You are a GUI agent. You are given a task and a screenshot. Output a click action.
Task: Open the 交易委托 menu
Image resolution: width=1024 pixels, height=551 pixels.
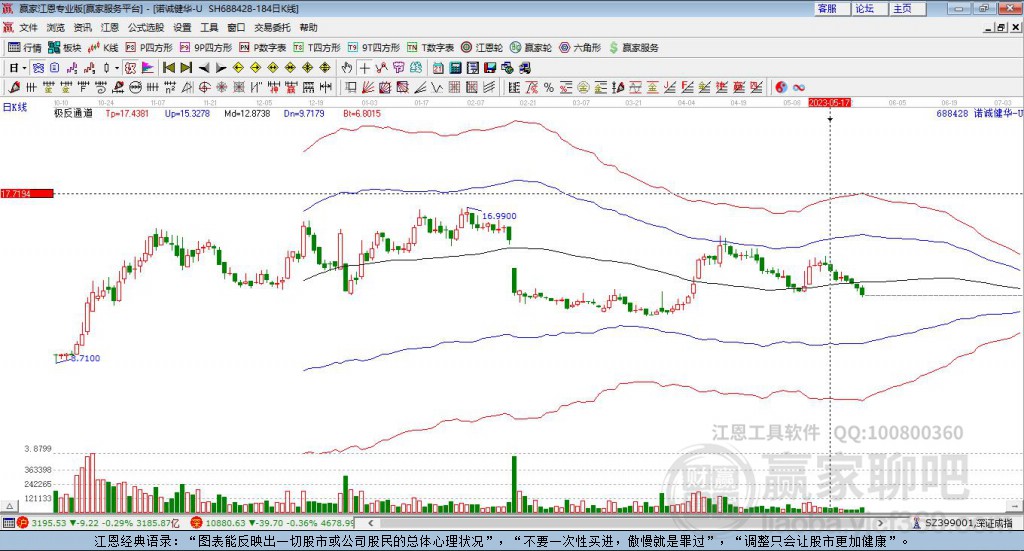(x=272, y=27)
